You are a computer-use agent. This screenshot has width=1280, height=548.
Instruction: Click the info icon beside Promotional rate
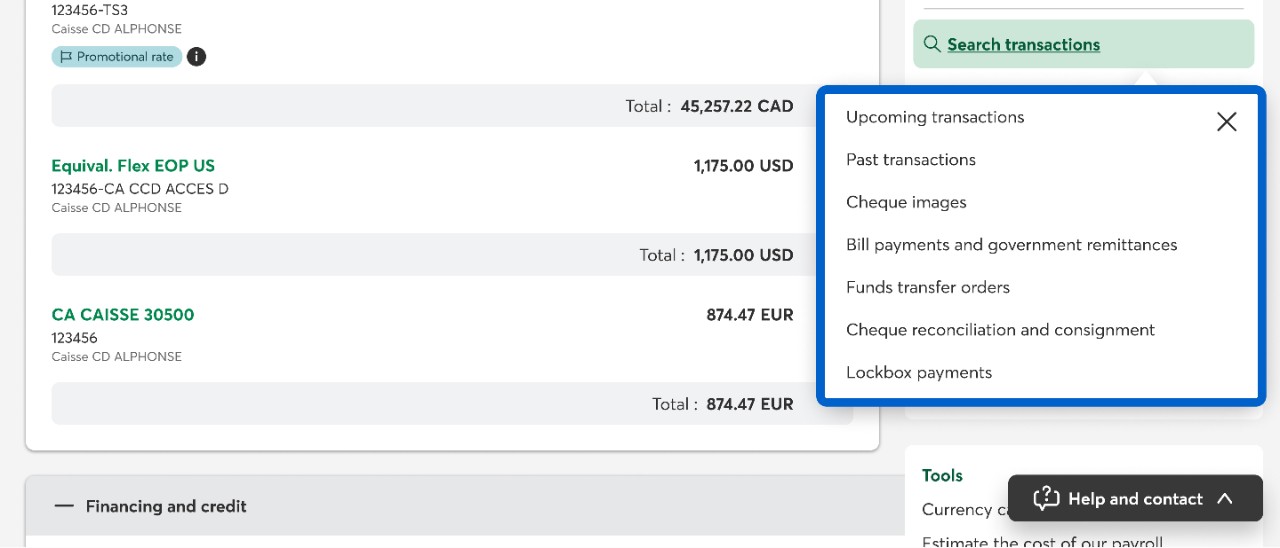(x=197, y=57)
